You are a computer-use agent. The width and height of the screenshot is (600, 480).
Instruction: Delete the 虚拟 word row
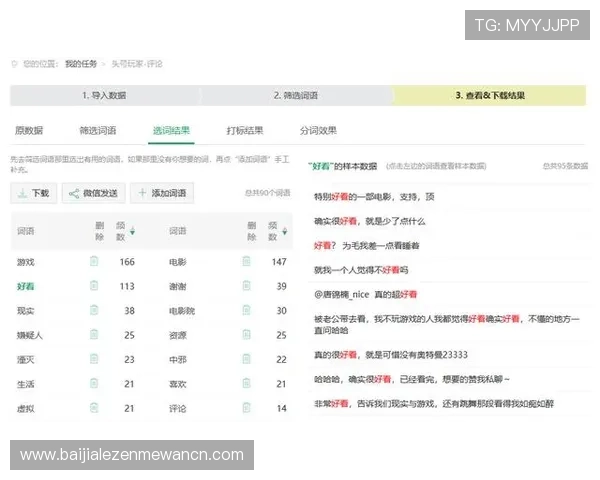tap(94, 408)
